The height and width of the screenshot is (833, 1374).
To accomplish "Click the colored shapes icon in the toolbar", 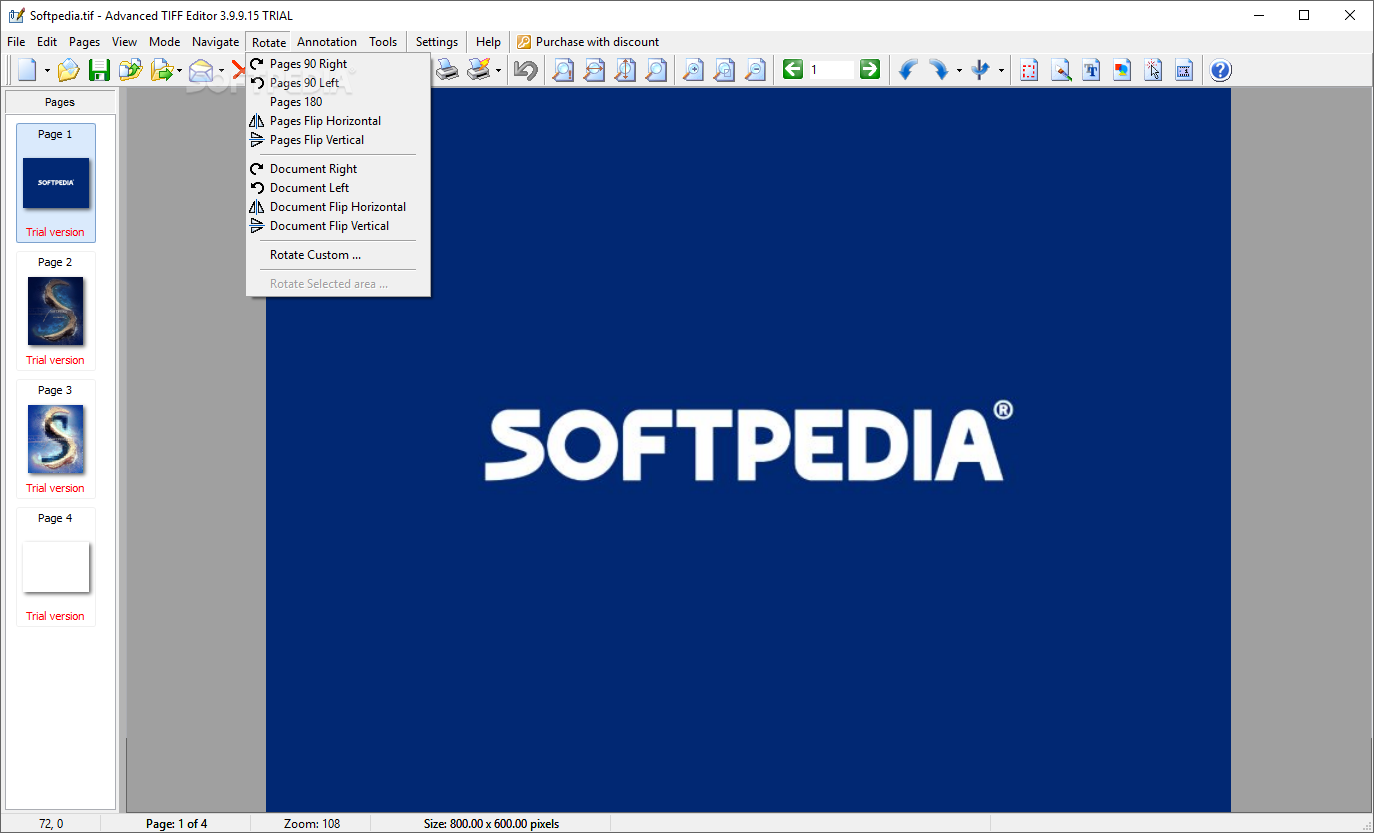I will (1122, 70).
